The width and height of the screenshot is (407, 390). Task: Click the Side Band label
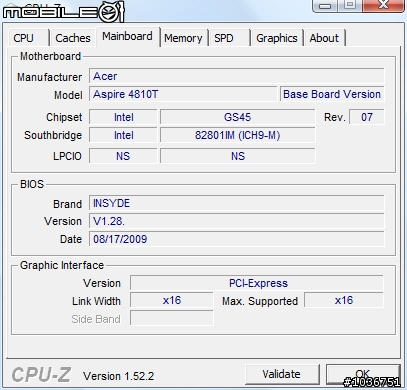tap(96, 319)
